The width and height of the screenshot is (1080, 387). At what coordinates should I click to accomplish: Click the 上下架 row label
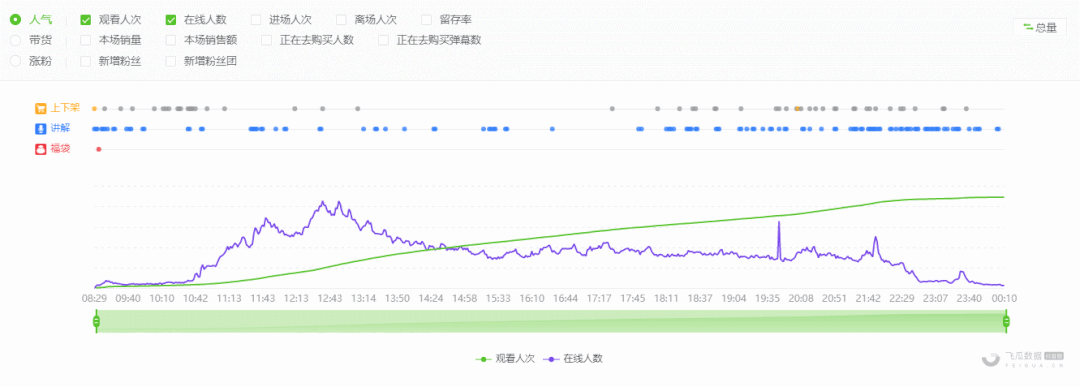point(65,108)
